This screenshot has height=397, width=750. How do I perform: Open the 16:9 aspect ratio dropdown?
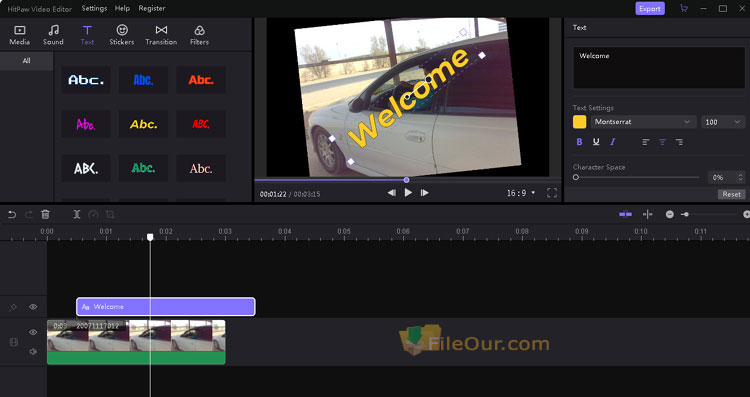(521, 193)
